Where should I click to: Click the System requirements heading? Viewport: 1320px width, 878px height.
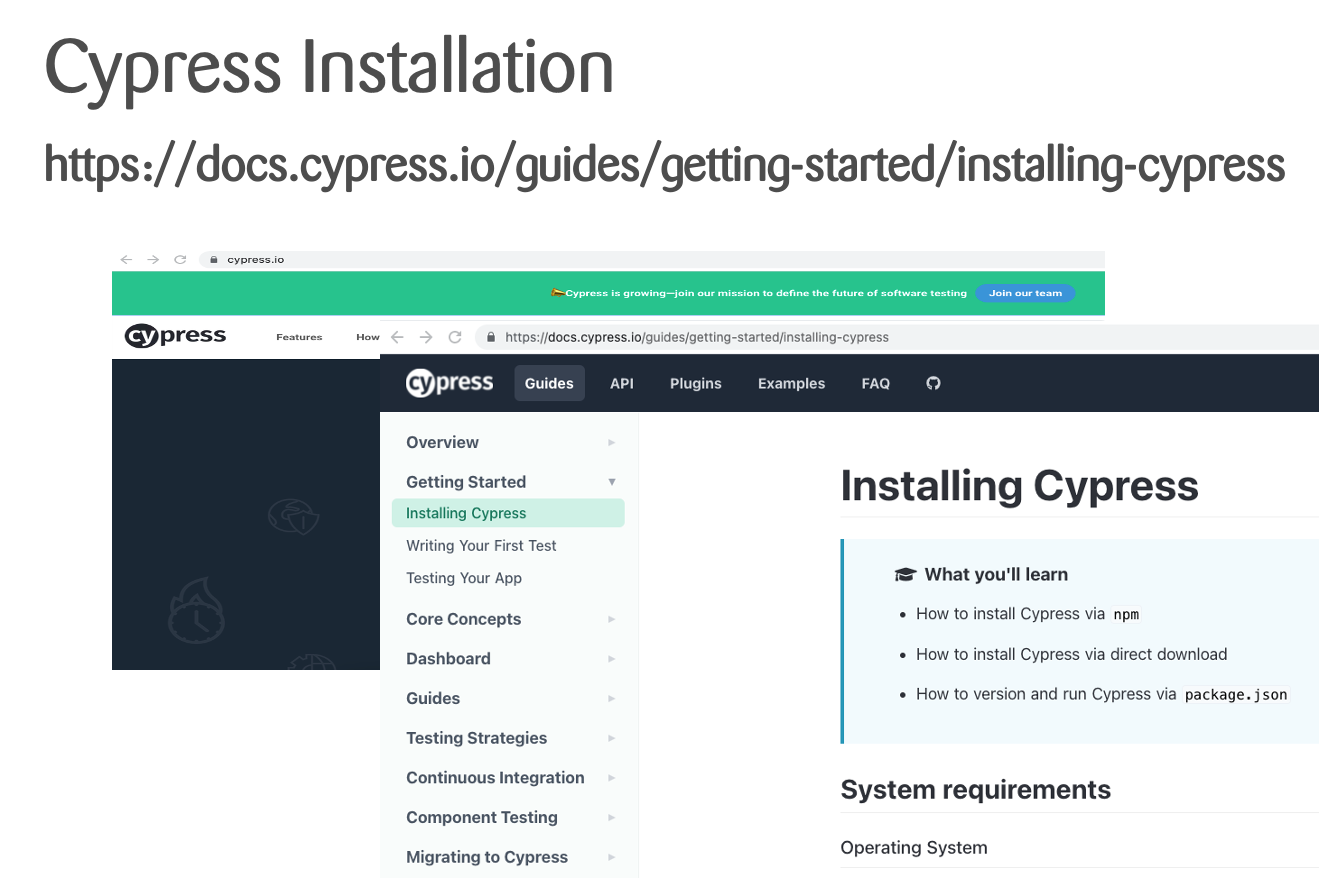(x=976, y=790)
